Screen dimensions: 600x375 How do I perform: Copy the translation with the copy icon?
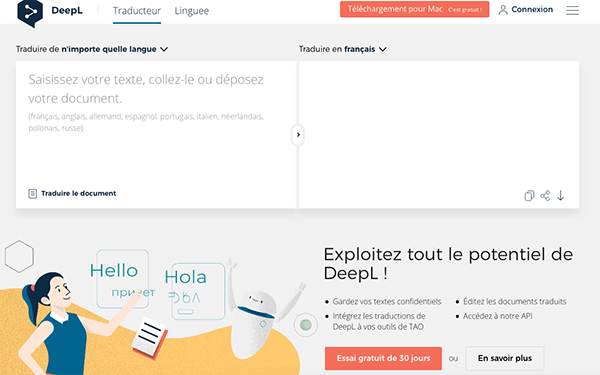tap(529, 196)
